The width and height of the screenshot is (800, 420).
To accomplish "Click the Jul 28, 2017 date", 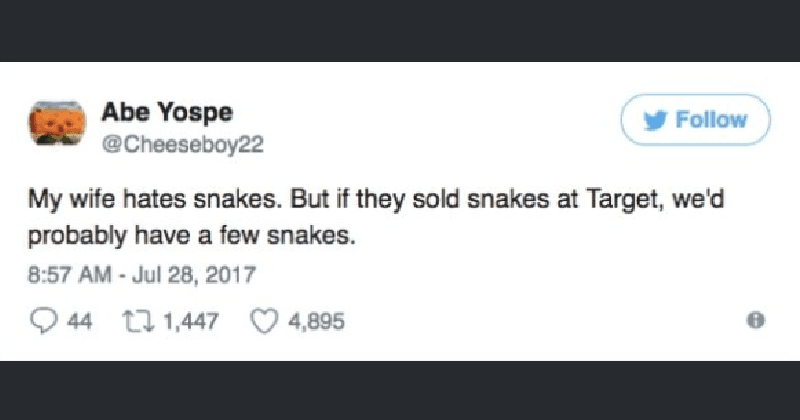I will pos(194,275).
